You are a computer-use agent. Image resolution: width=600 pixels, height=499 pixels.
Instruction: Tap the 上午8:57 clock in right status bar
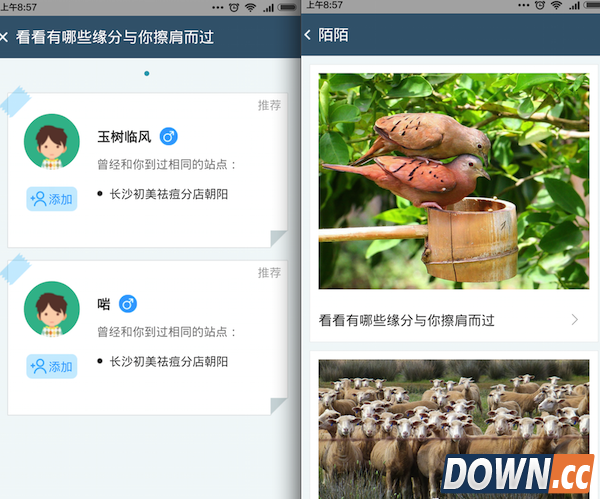click(324, 5)
